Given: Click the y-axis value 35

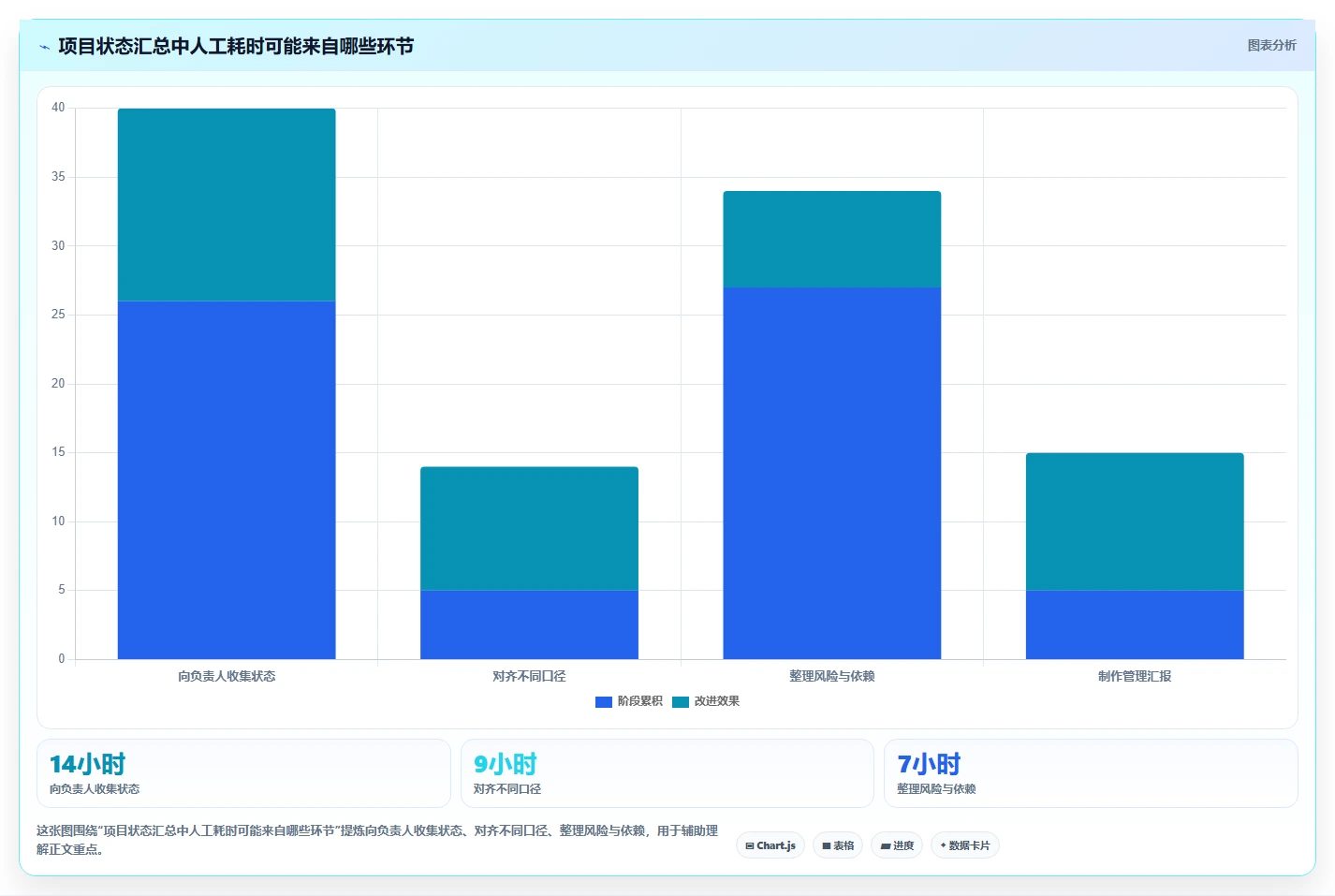Looking at the screenshot, I should click(x=58, y=177).
